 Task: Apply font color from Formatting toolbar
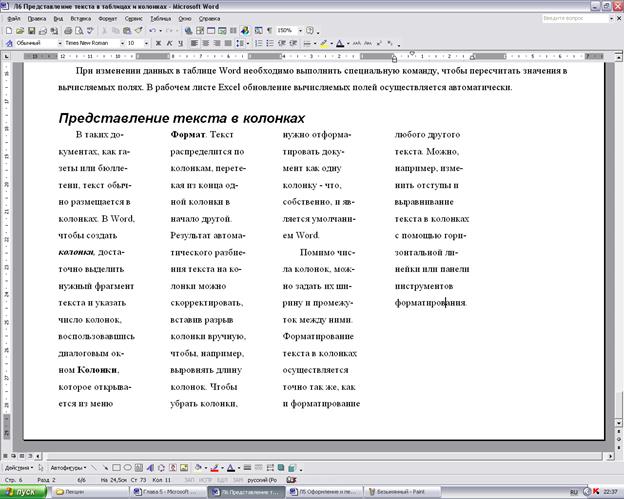click(340, 43)
